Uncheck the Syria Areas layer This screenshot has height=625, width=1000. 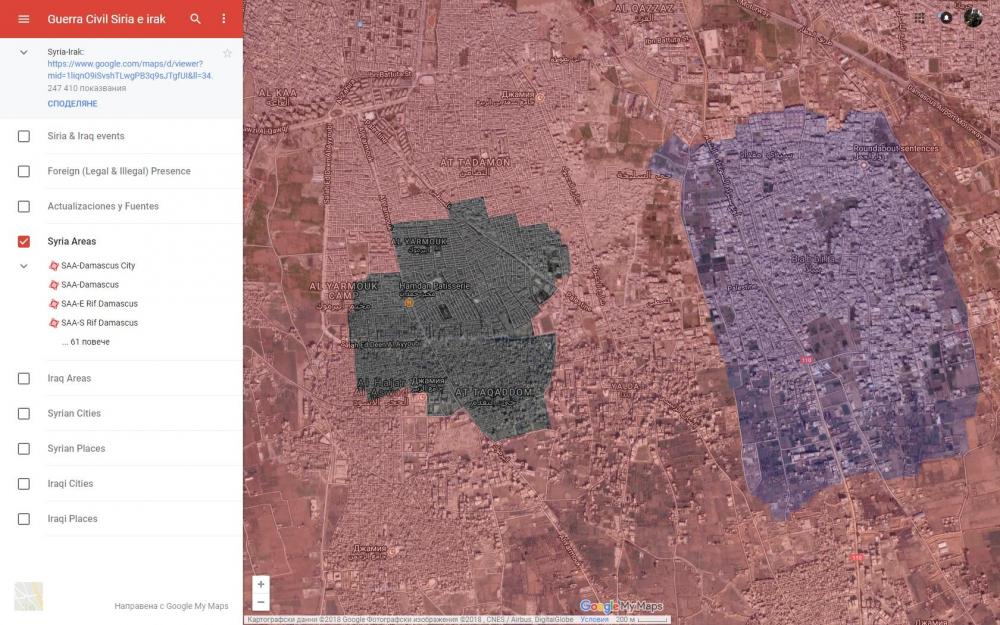[24, 242]
